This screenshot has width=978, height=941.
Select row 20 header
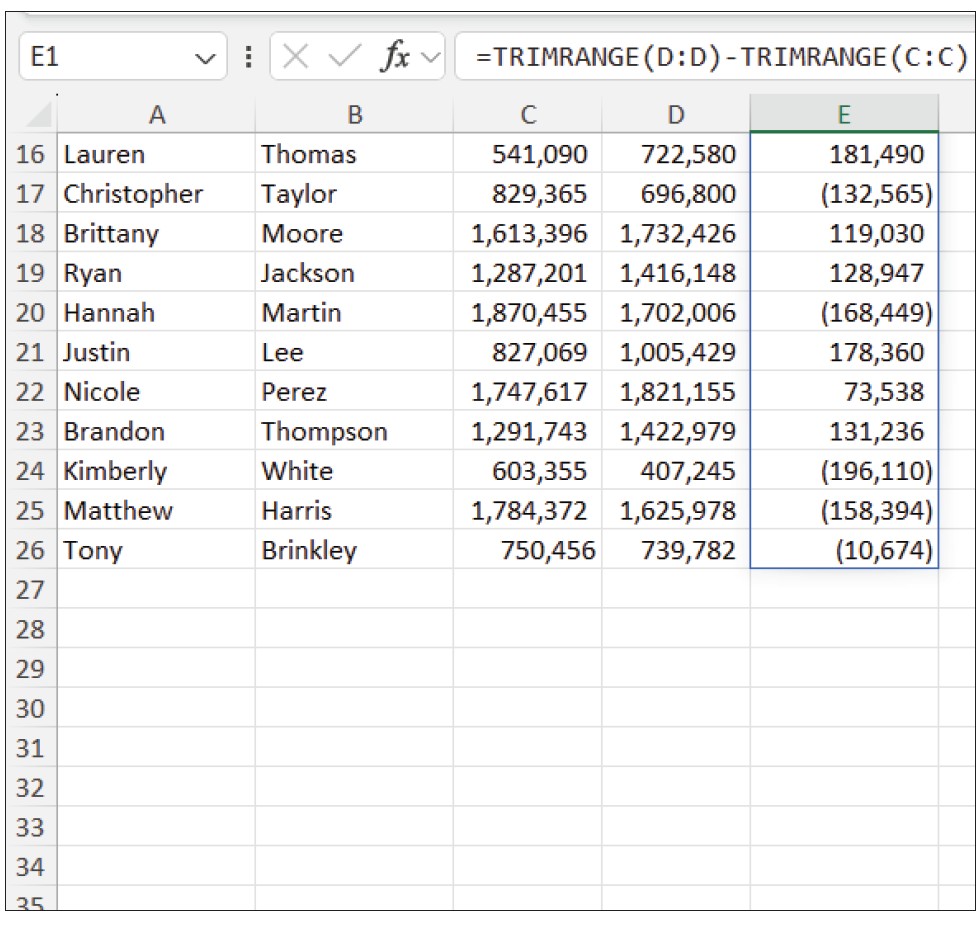31,313
